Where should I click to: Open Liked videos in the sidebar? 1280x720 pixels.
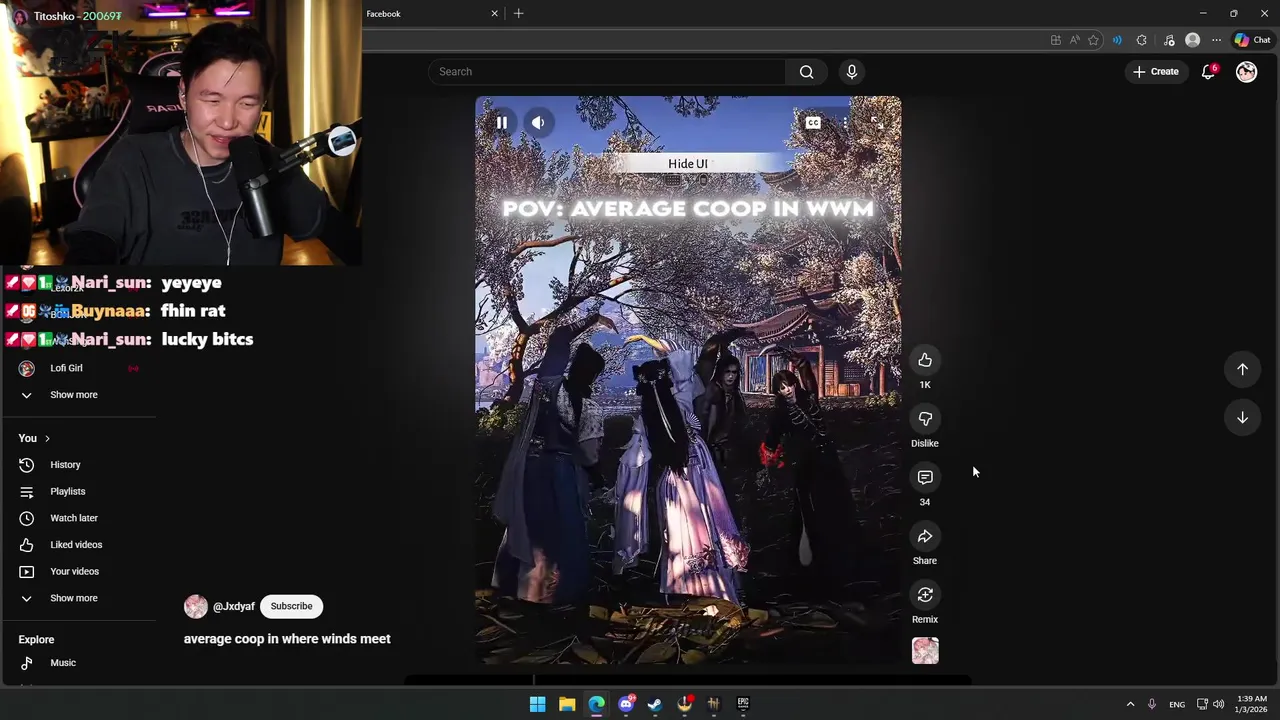pyautogui.click(x=78, y=545)
